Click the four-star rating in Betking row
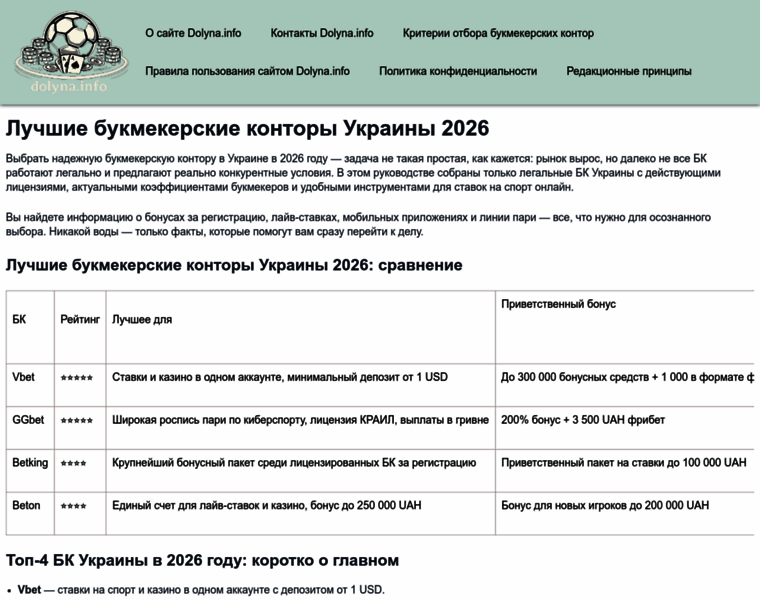This screenshot has width=760, height=600. (x=73, y=463)
